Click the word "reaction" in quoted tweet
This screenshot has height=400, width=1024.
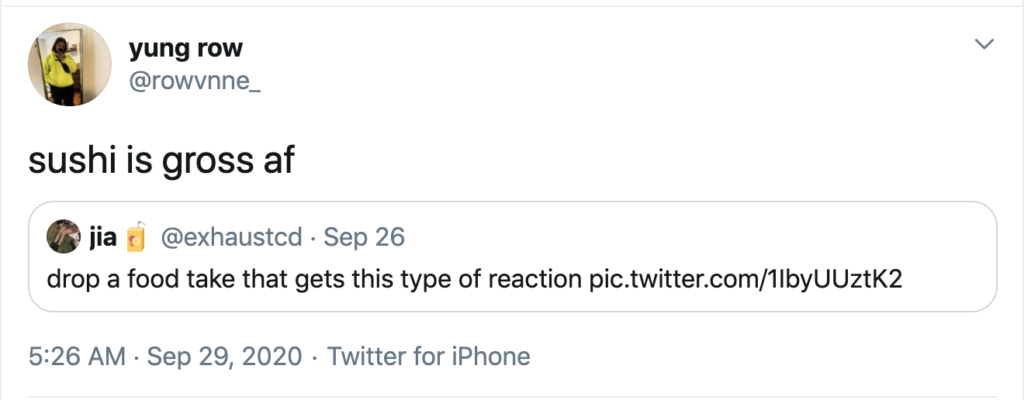534,277
